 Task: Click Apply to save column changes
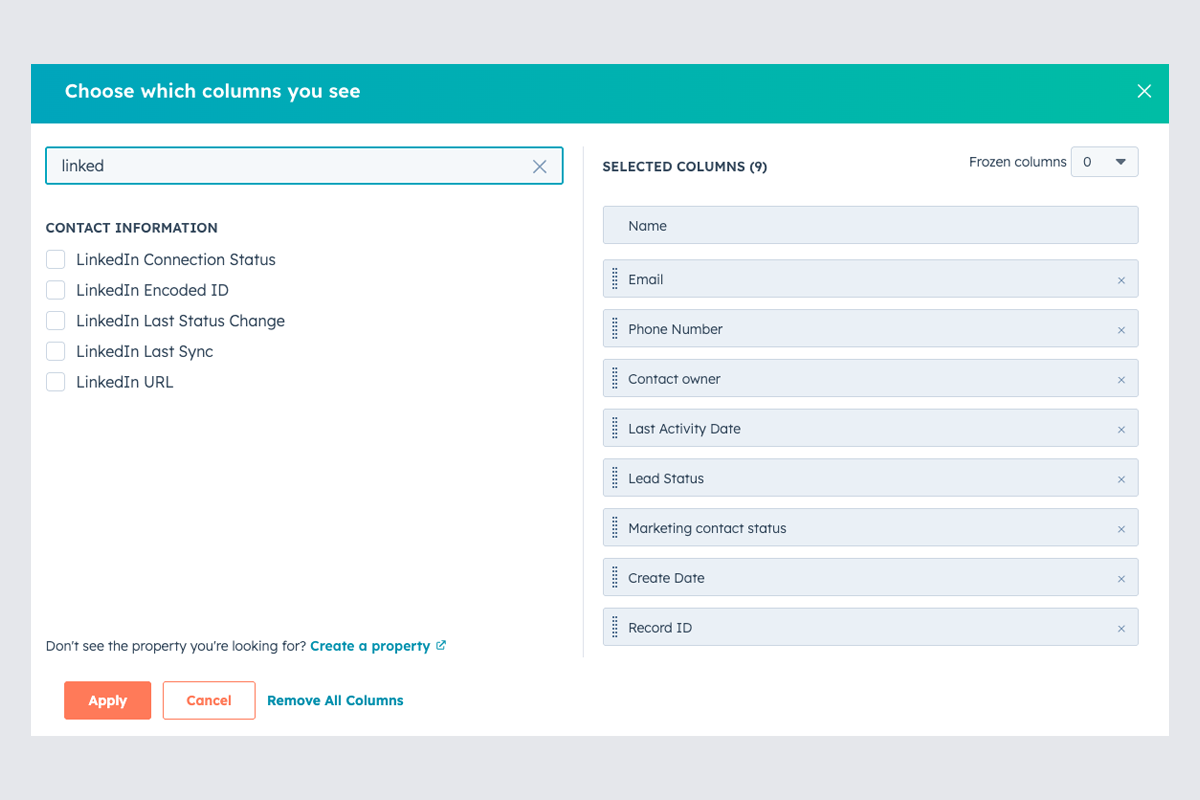click(x=107, y=700)
